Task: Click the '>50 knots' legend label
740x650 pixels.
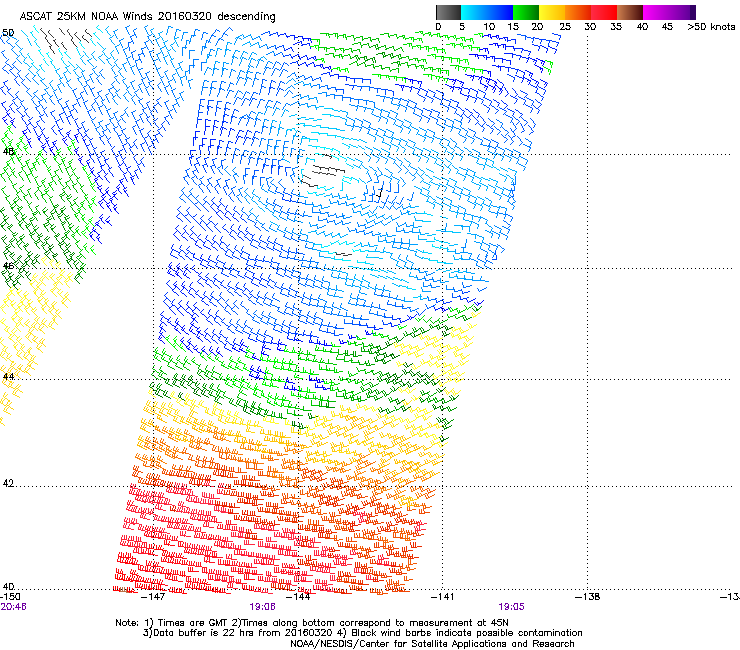Action: tap(711, 27)
